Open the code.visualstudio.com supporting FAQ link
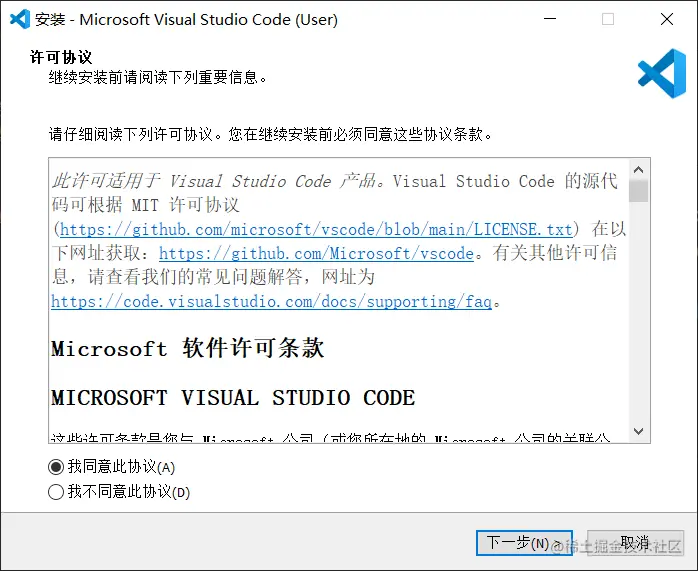The width and height of the screenshot is (698, 571). pos(272,302)
